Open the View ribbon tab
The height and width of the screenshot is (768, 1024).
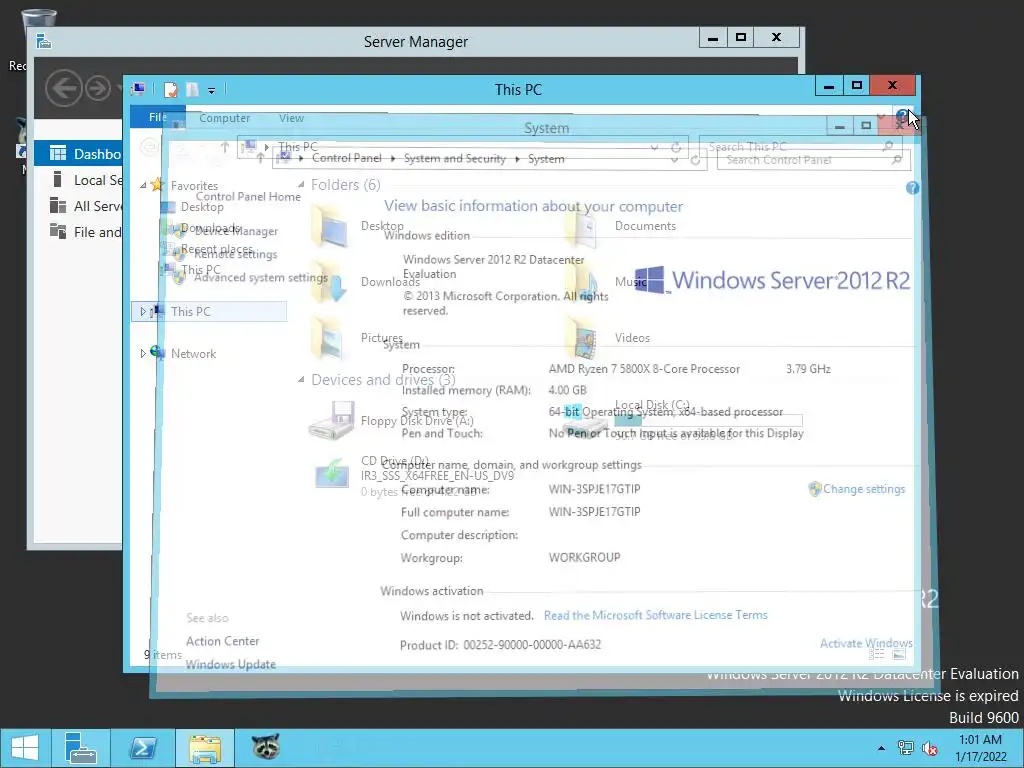(x=291, y=118)
